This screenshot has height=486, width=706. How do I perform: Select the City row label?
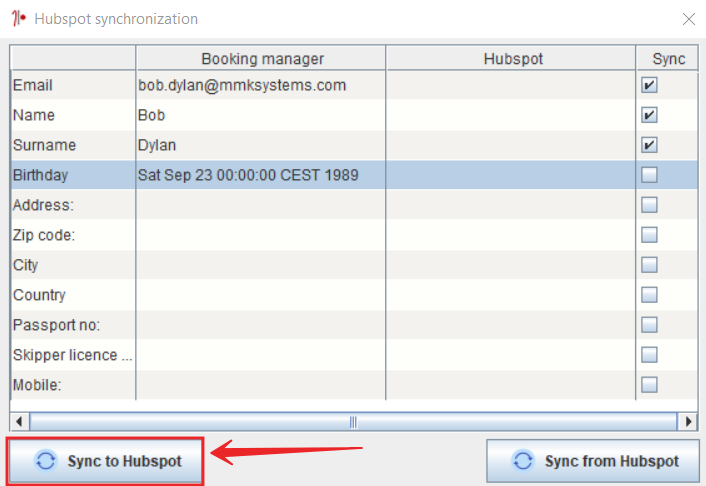point(73,265)
